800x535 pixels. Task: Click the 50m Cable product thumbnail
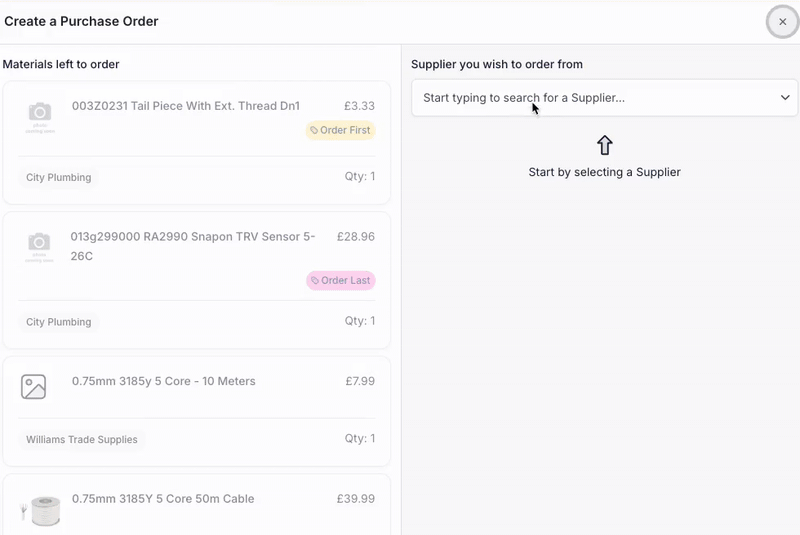40,510
